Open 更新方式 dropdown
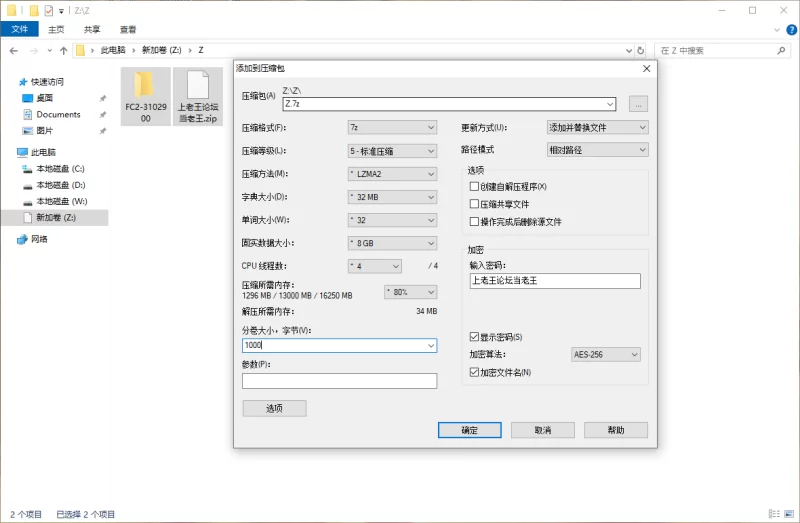The image size is (800, 523). point(597,128)
